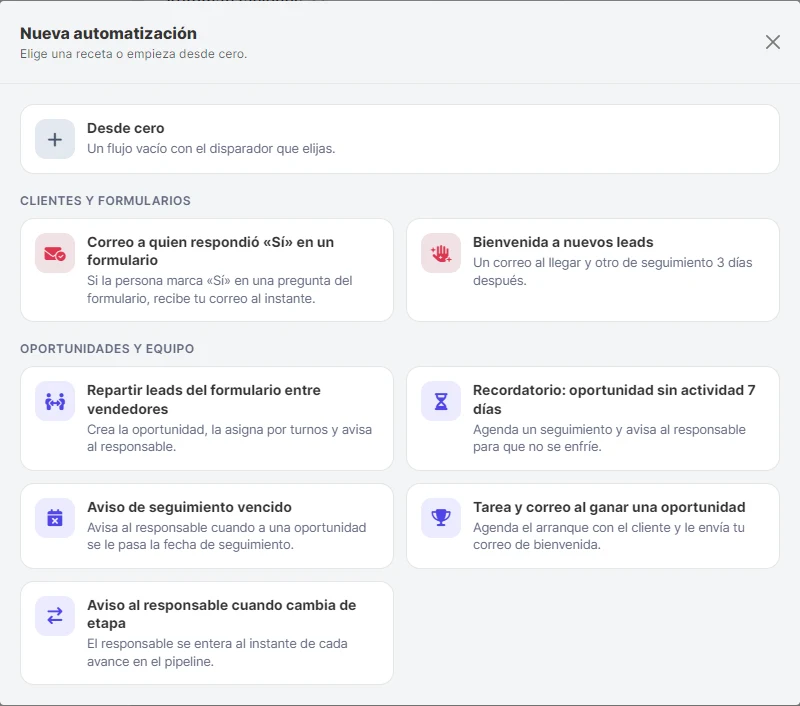Click description 'Avisa al responsable cuando a una oportunidad'
The image size is (800, 706).
click(x=227, y=527)
